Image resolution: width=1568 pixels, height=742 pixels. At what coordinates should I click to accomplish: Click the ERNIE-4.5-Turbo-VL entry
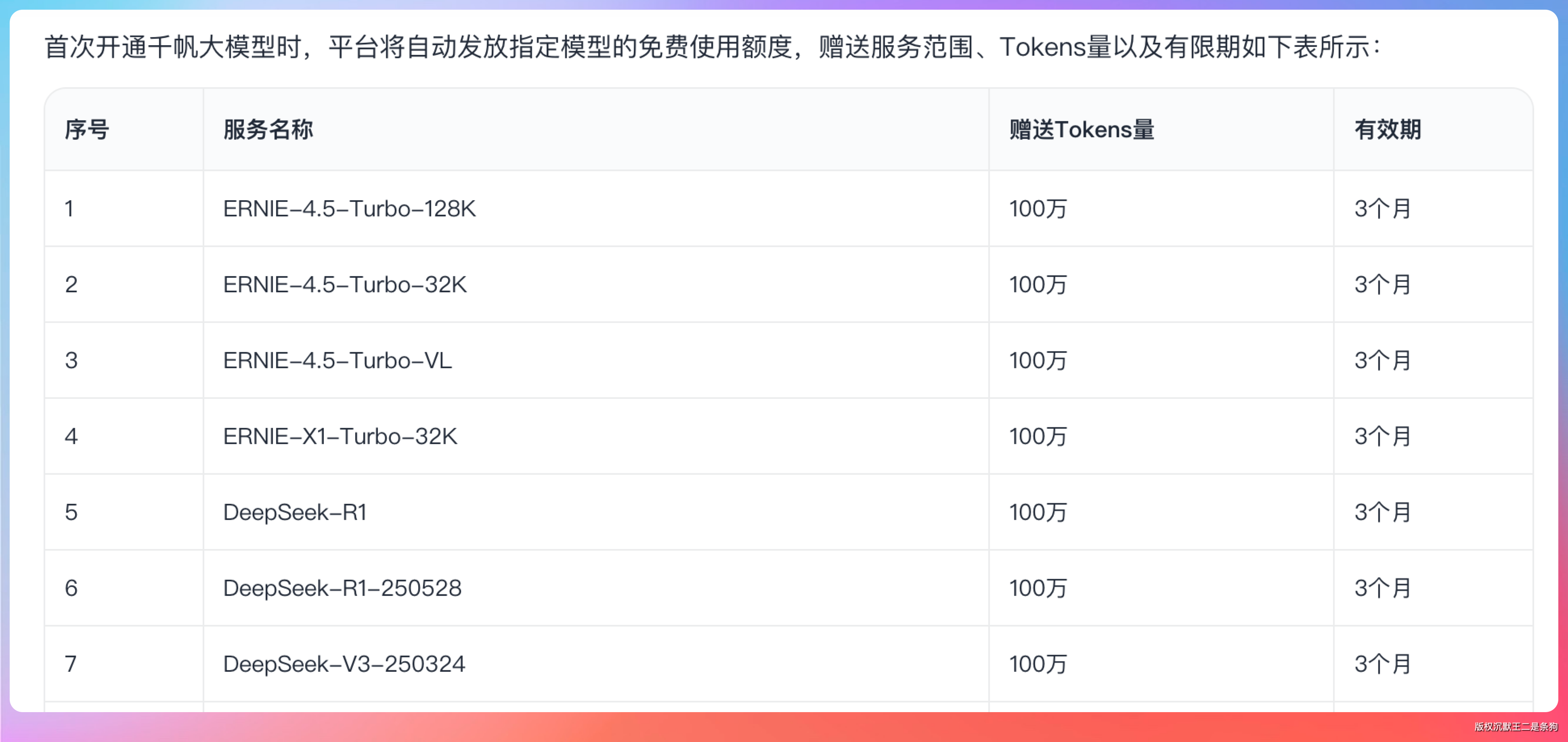[x=337, y=361]
